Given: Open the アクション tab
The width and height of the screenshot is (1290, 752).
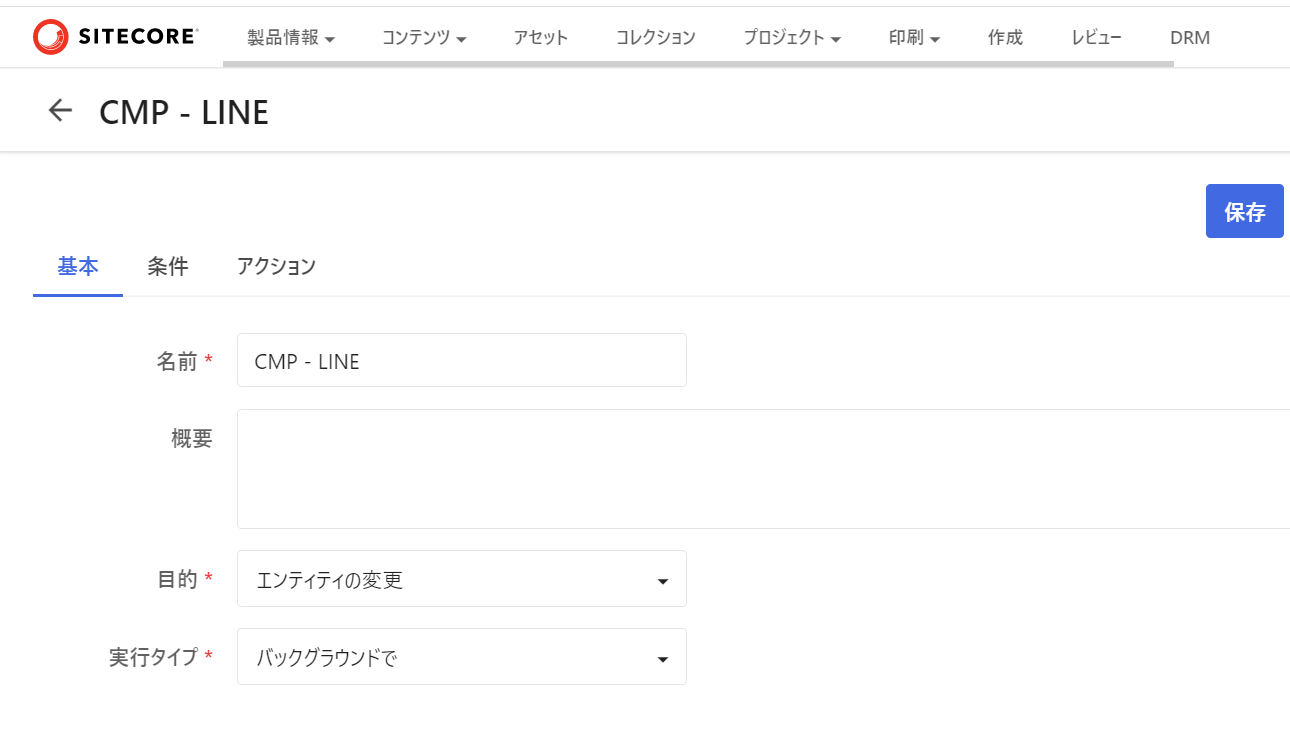Looking at the screenshot, I should 276,266.
